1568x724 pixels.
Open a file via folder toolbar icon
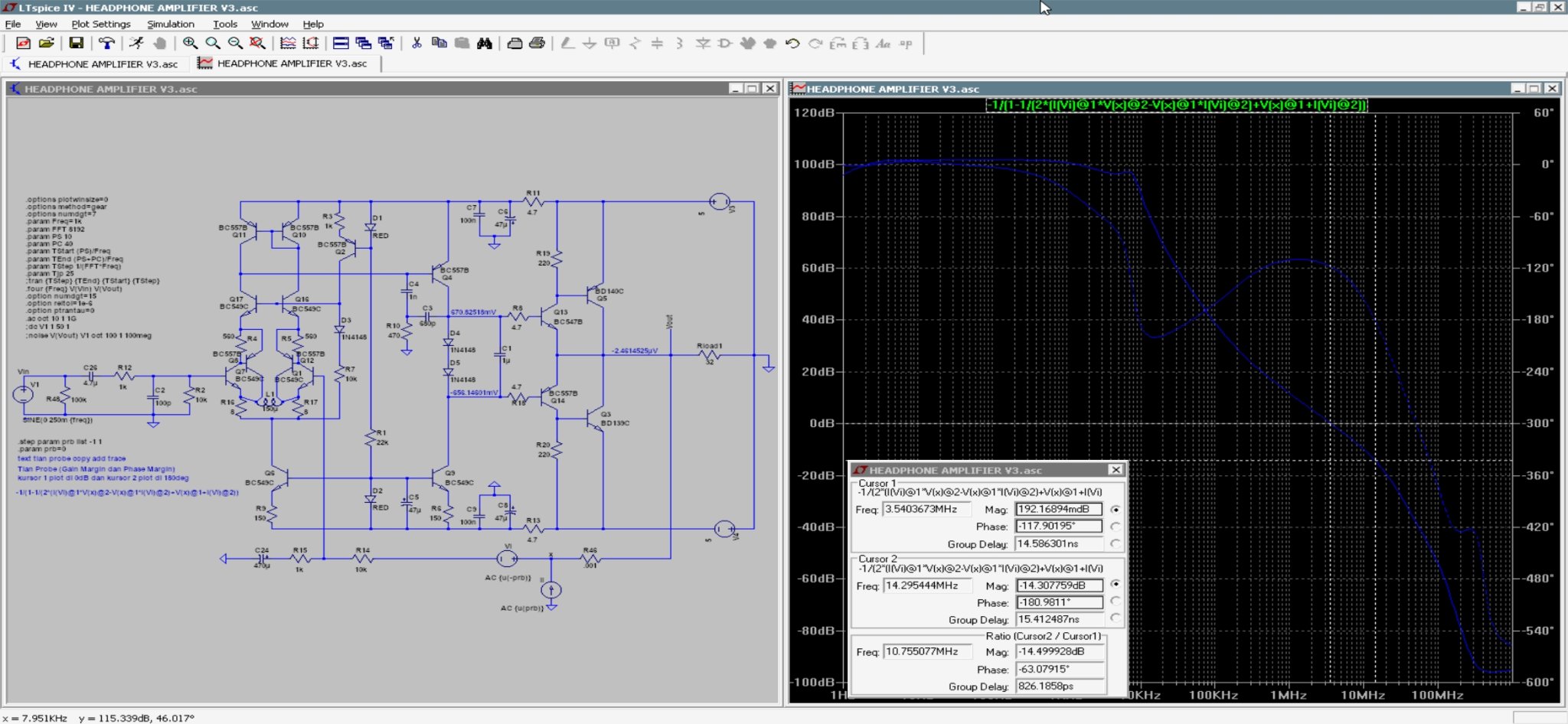point(46,44)
